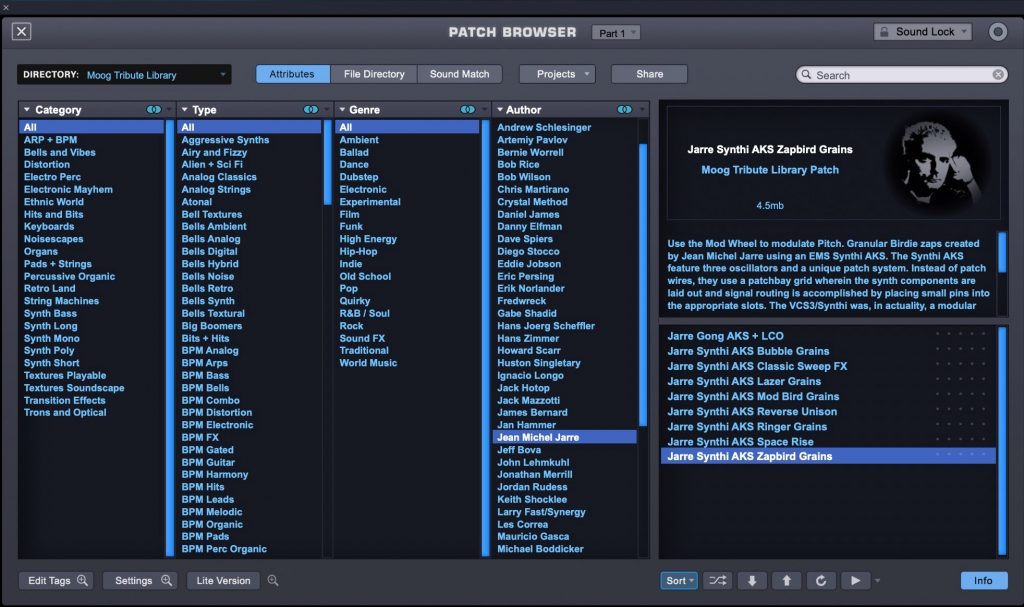Click the Type column scrollbar
1024x607 pixels.
[x=327, y=162]
